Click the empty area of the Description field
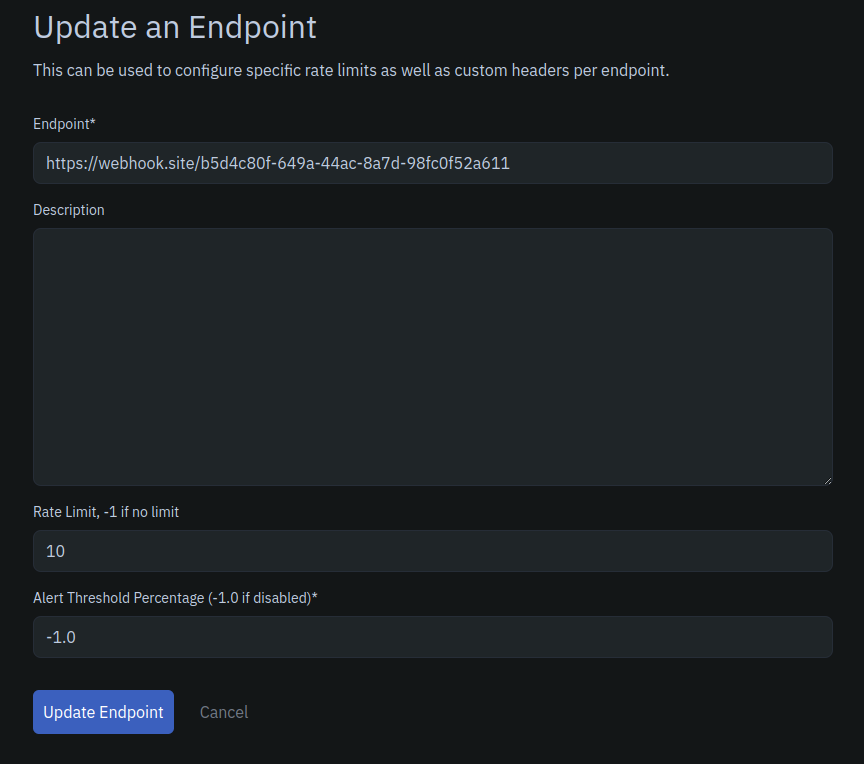 (x=432, y=400)
